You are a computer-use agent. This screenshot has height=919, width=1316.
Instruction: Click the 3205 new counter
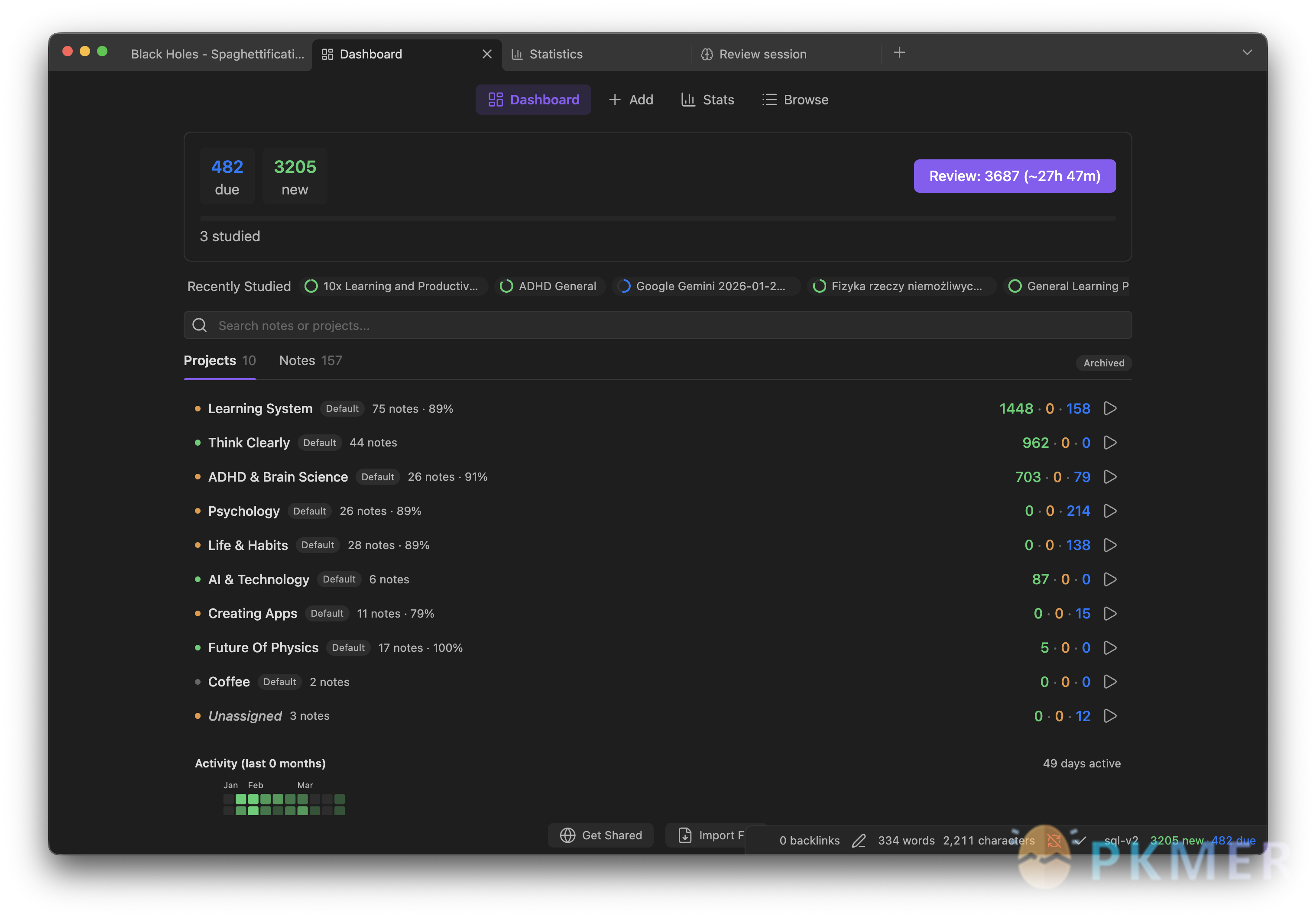[x=295, y=176]
